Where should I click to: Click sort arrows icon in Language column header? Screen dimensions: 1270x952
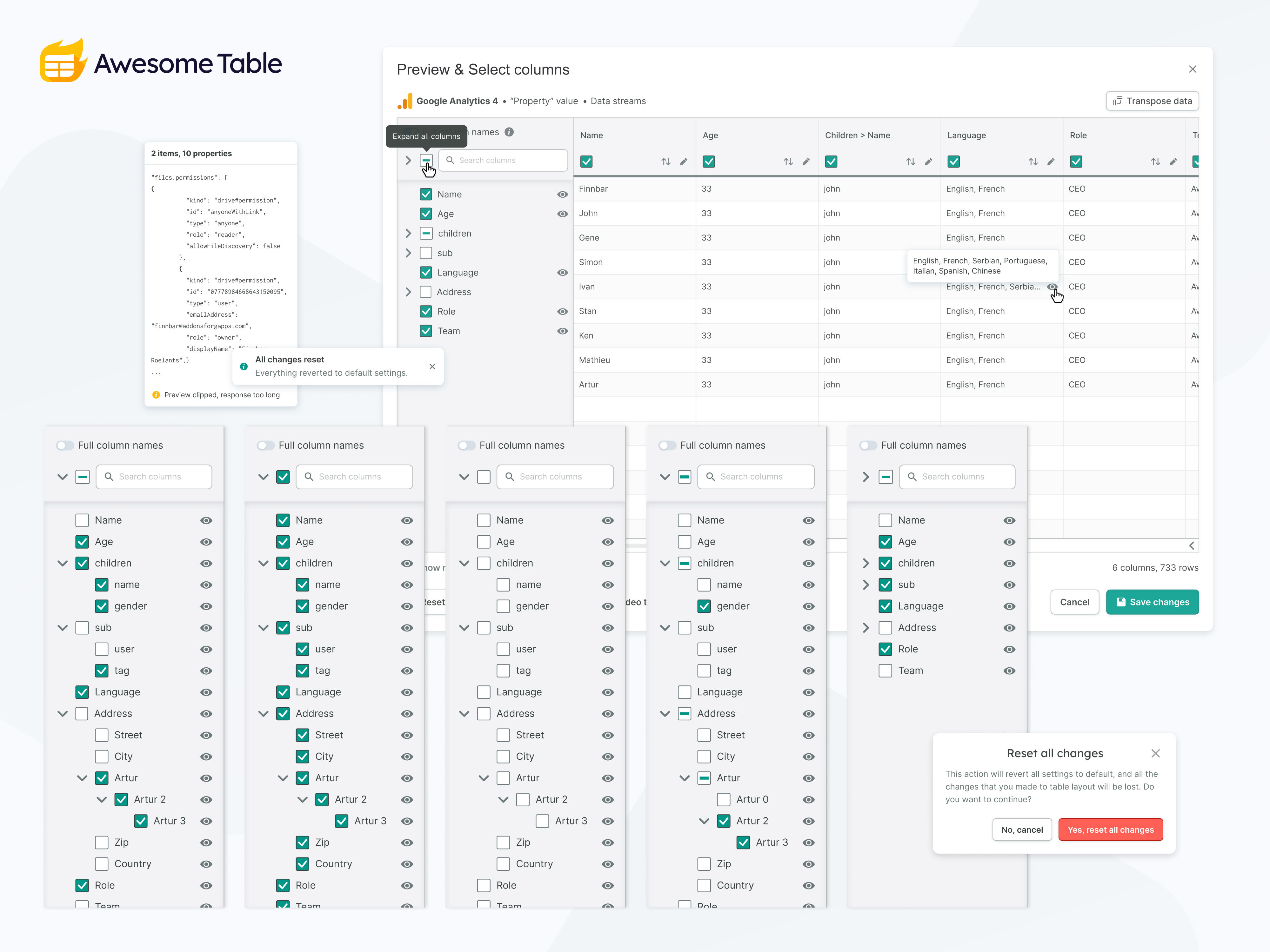[1033, 162]
